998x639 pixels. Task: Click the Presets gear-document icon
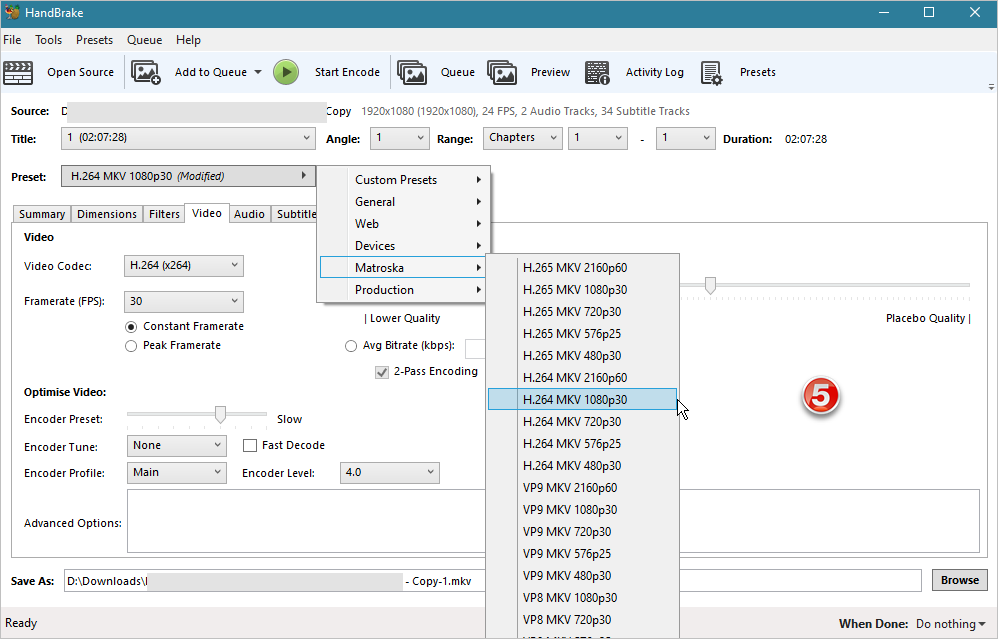712,73
